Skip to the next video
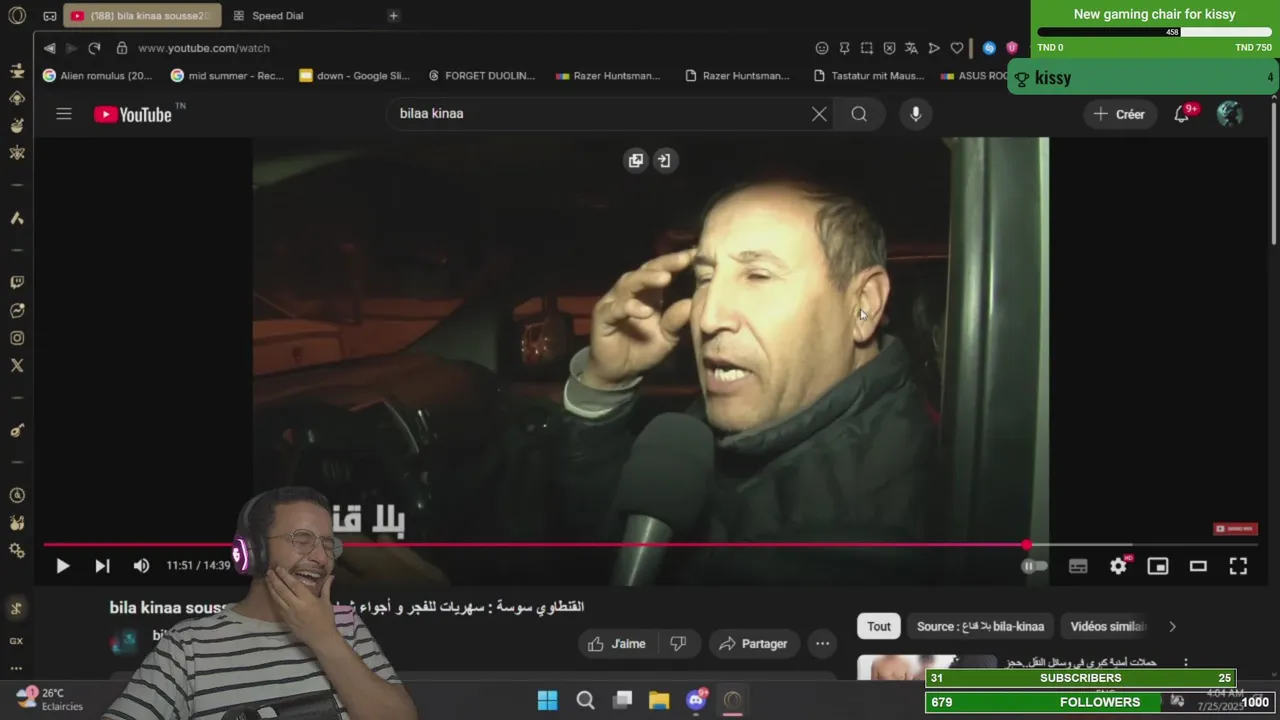 pyautogui.click(x=102, y=566)
